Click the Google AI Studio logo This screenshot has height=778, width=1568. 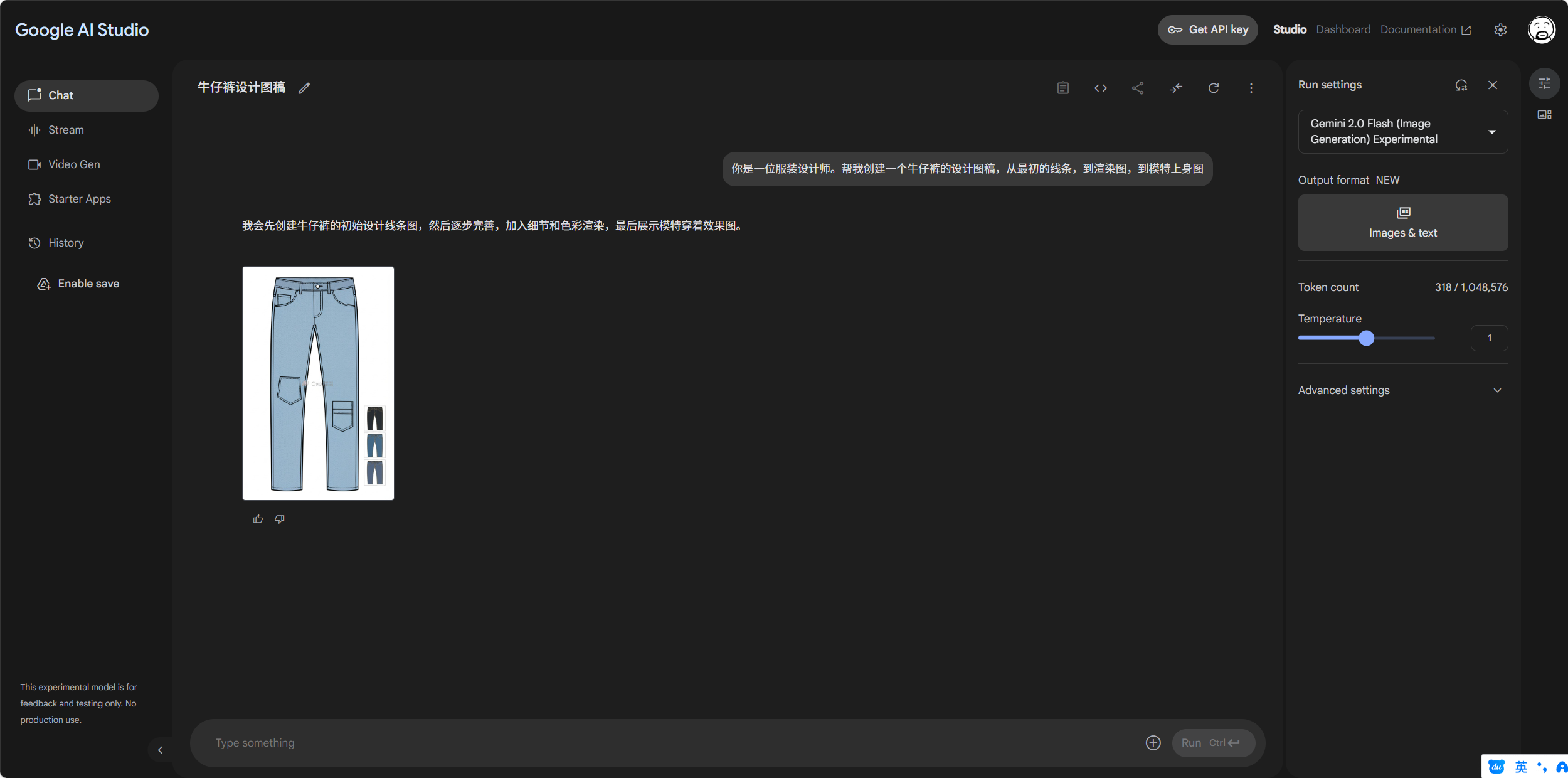tap(82, 30)
